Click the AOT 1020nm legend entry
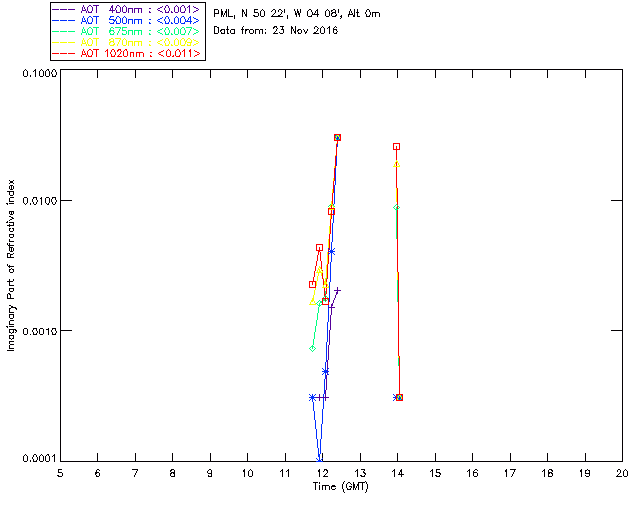 pyautogui.click(x=127, y=53)
